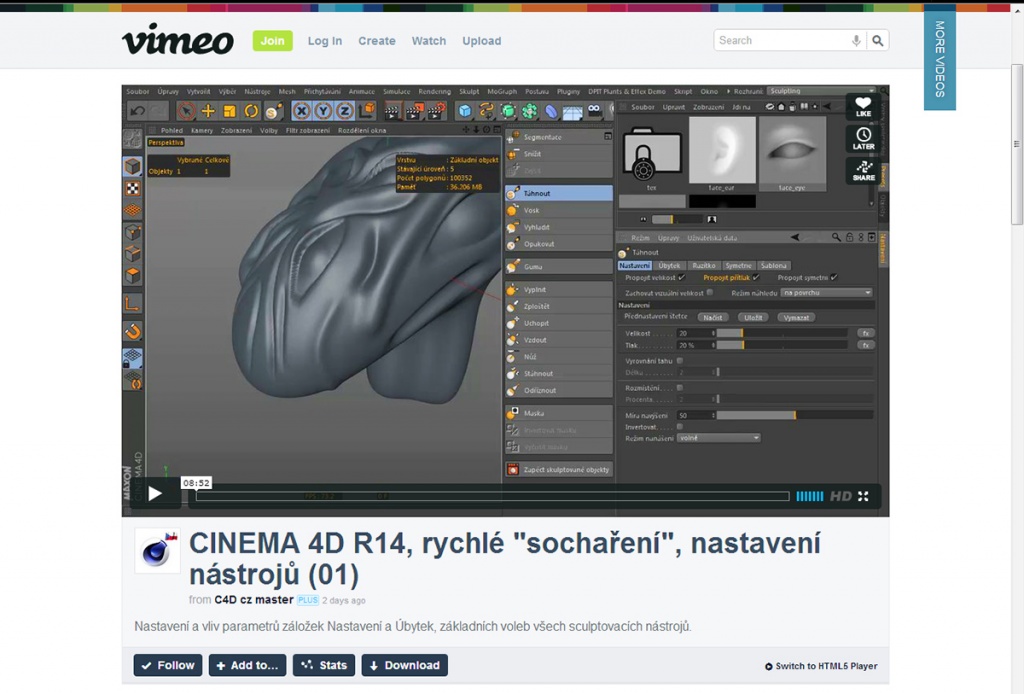This screenshot has width=1024, height=694.
Task: Select the Táhnout sculpt brush
Action: click(x=559, y=193)
